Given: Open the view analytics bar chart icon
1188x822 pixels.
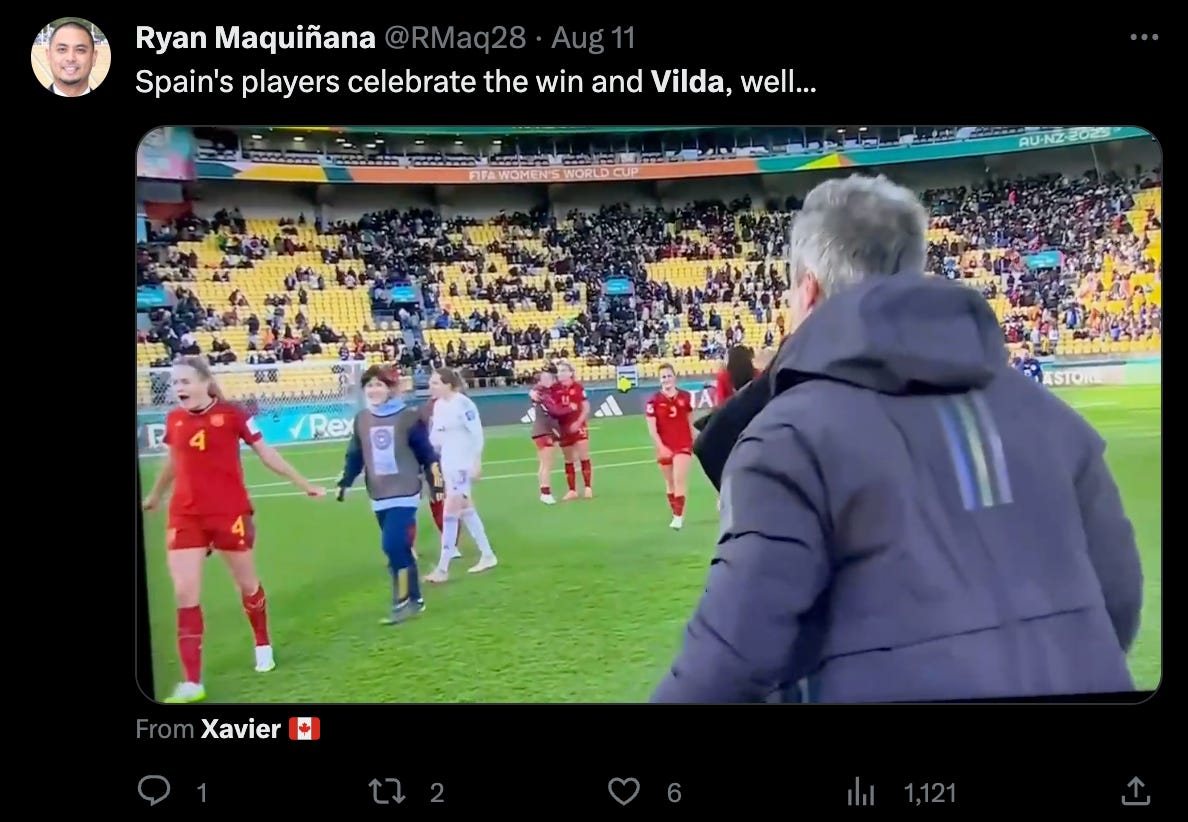Looking at the screenshot, I should [x=861, y=792].
